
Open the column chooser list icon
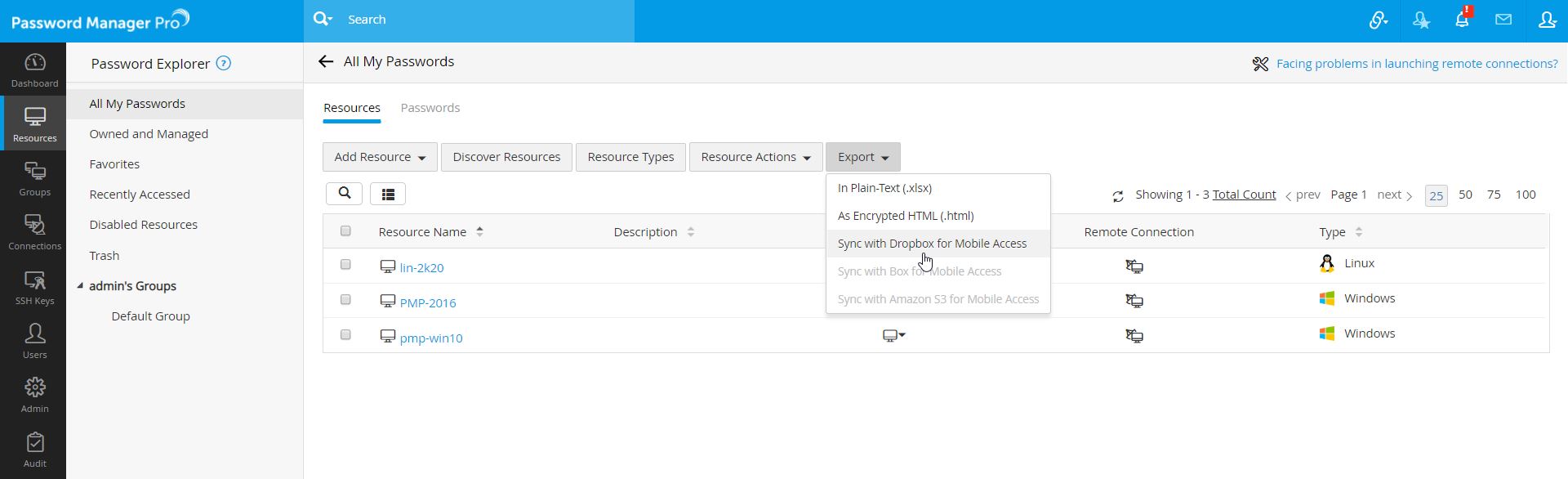click(388, 194)
